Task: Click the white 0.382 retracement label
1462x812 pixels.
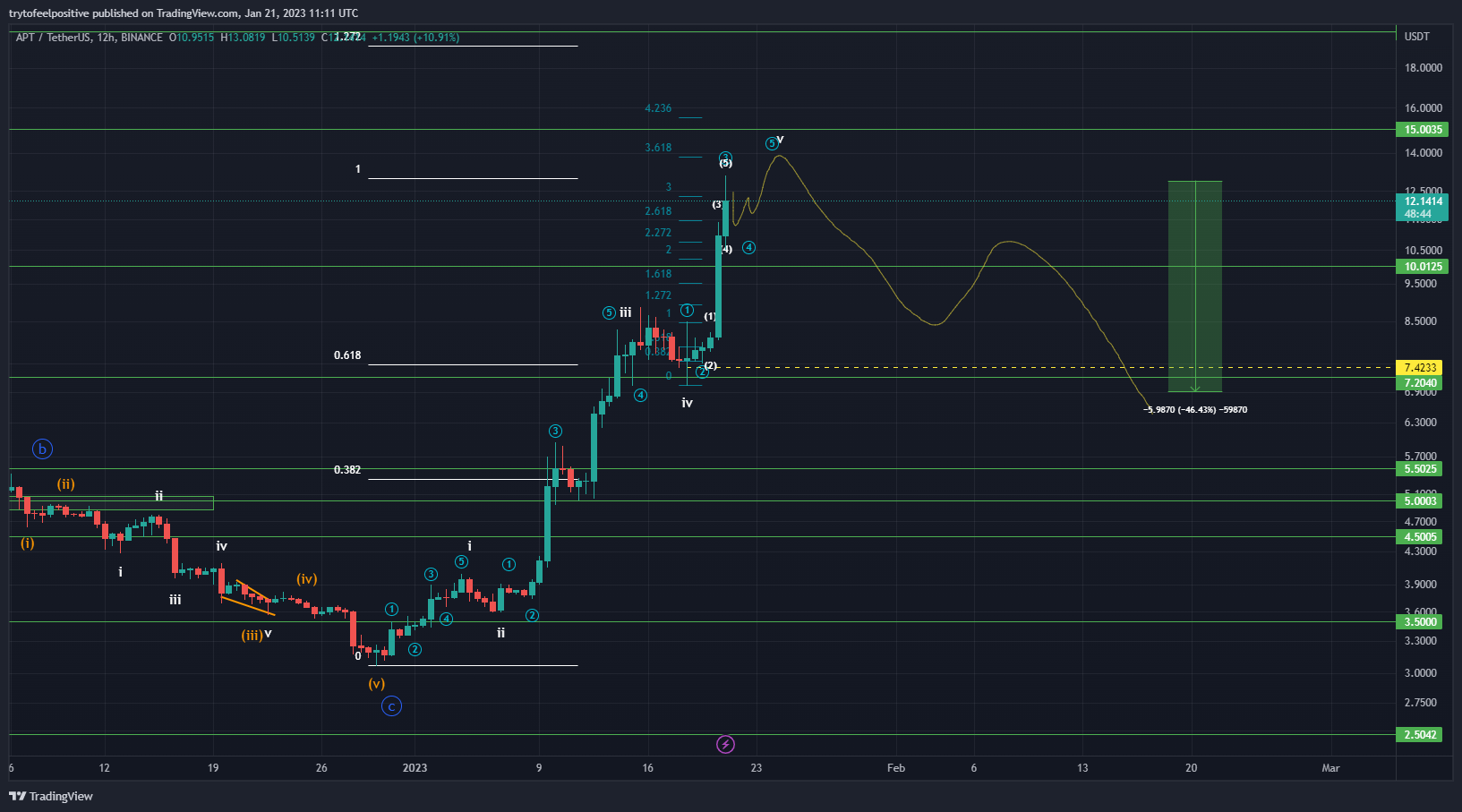Action: [x=347, y=470]
